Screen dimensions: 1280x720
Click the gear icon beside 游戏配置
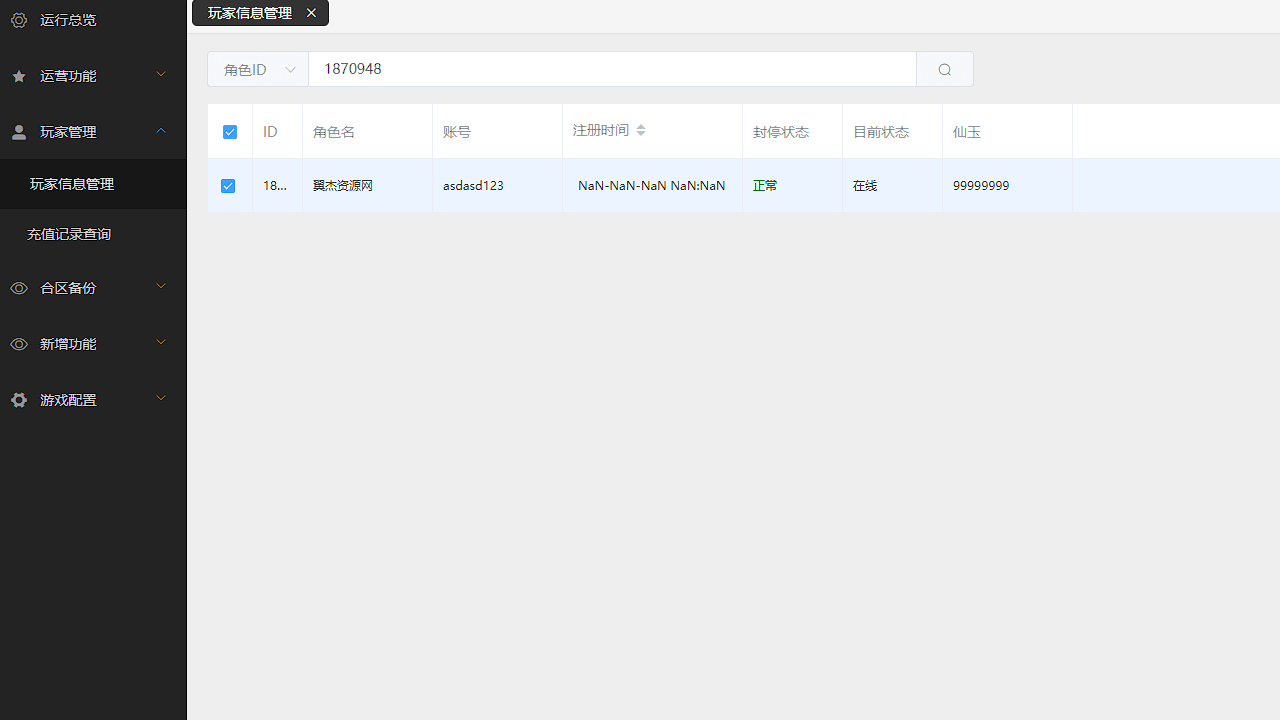click(18, 400)
